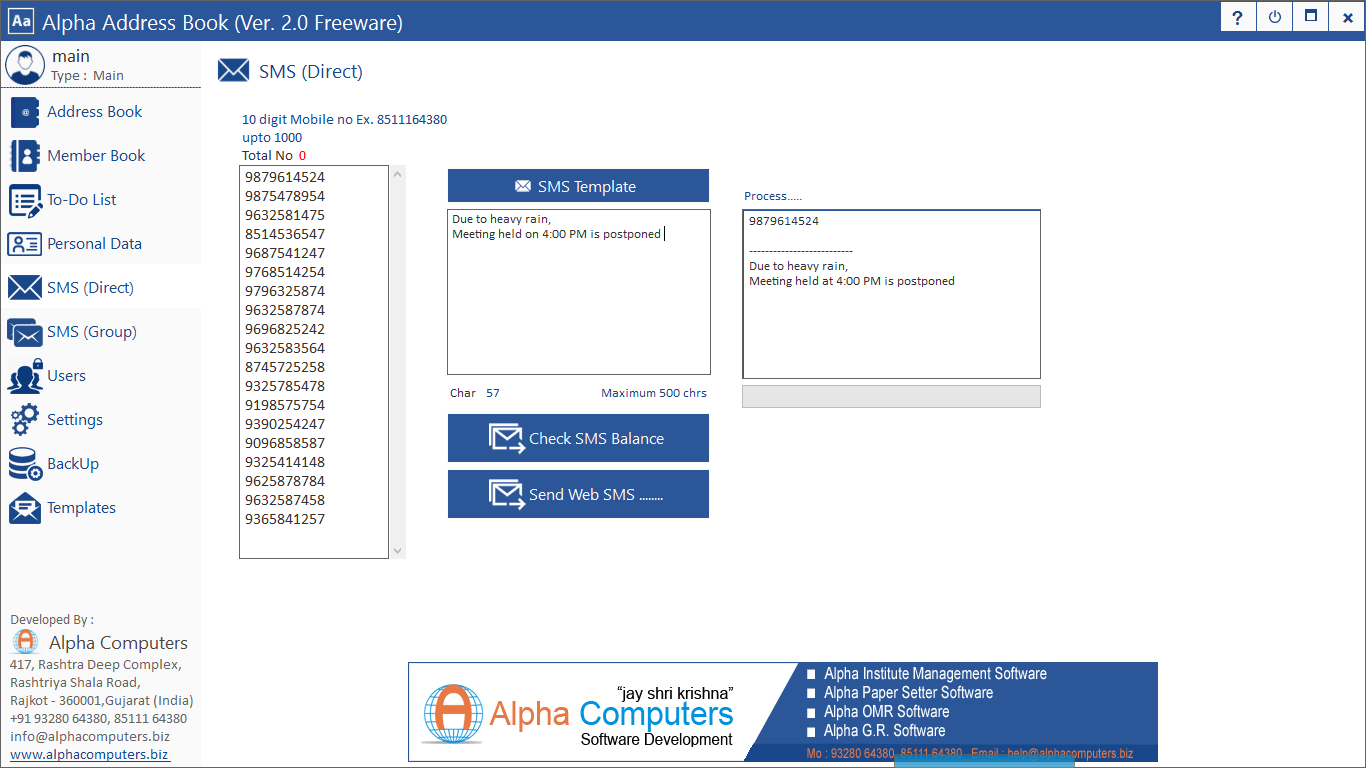Viewport: 1366px width, 768px height.
Task: Click number 9632581475 in the mobile list
Action: click(285, 215)
